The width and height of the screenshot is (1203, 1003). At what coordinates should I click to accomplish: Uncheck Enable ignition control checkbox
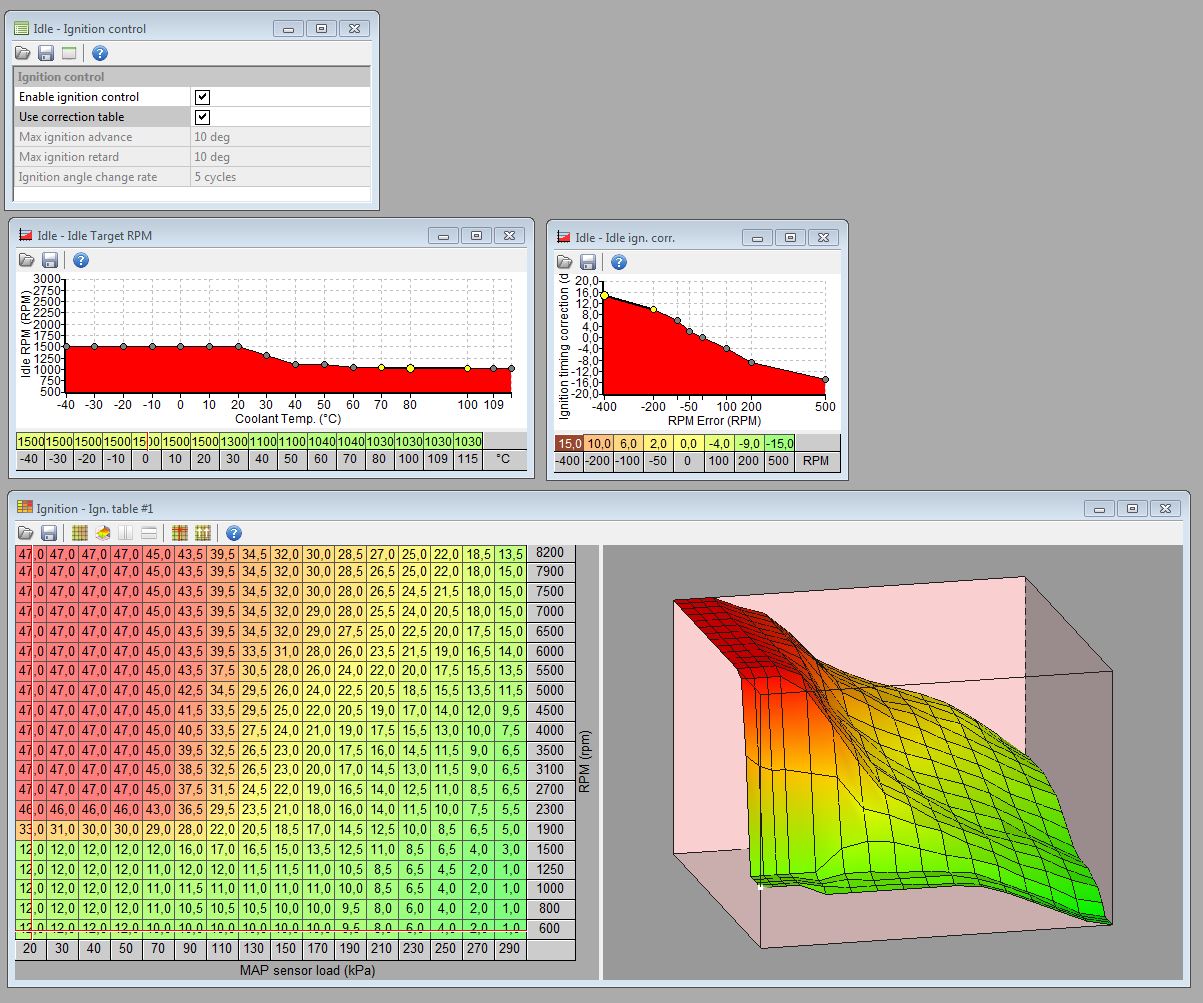(x=202, y=97)
